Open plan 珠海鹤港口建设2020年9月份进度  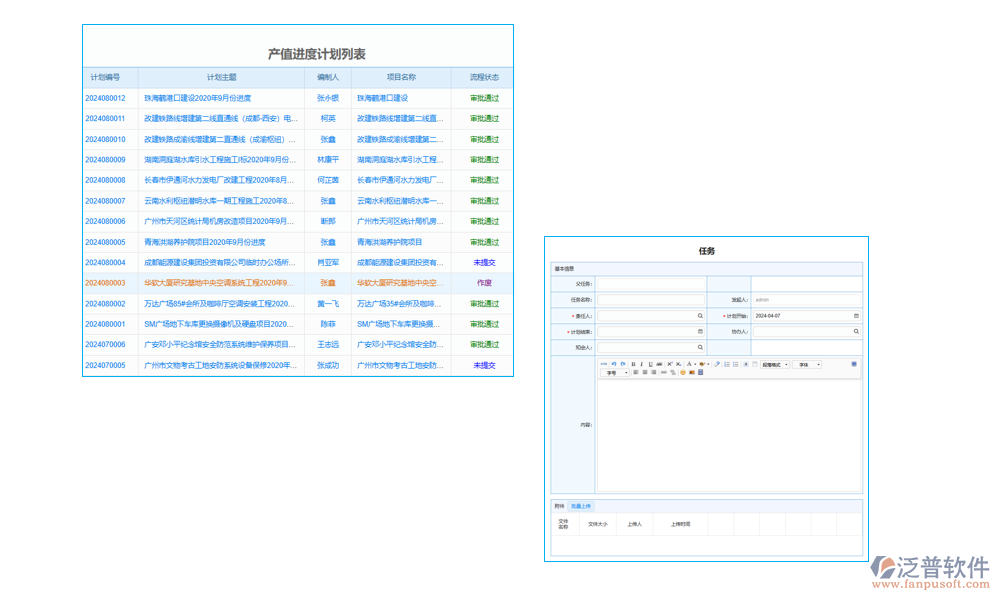pos(197,98)
